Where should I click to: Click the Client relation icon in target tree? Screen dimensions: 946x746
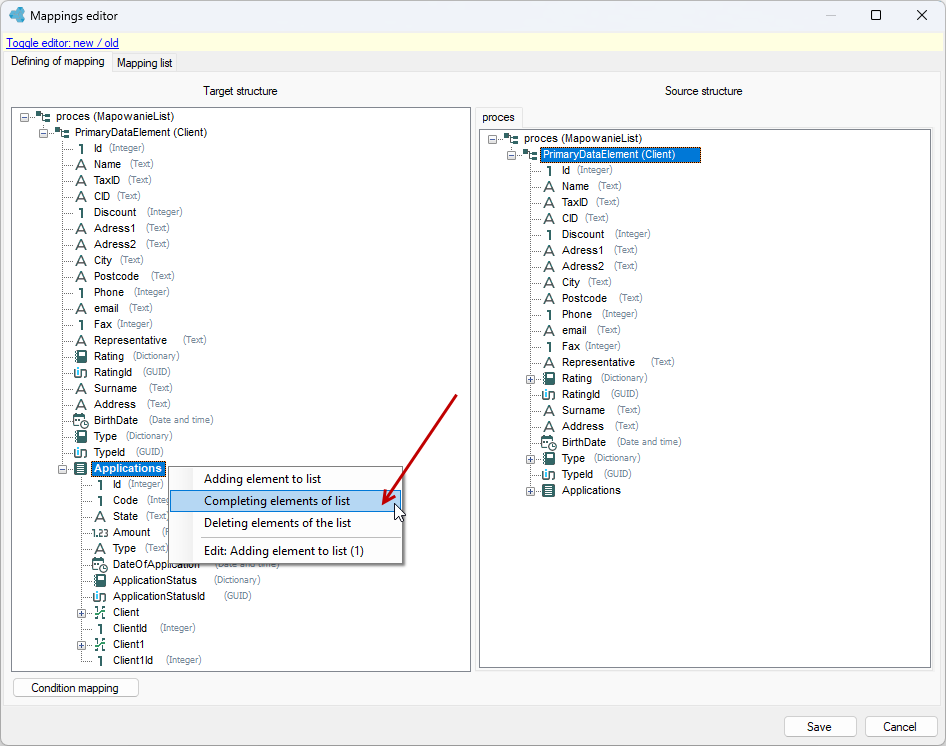click(x=100, y=613)
